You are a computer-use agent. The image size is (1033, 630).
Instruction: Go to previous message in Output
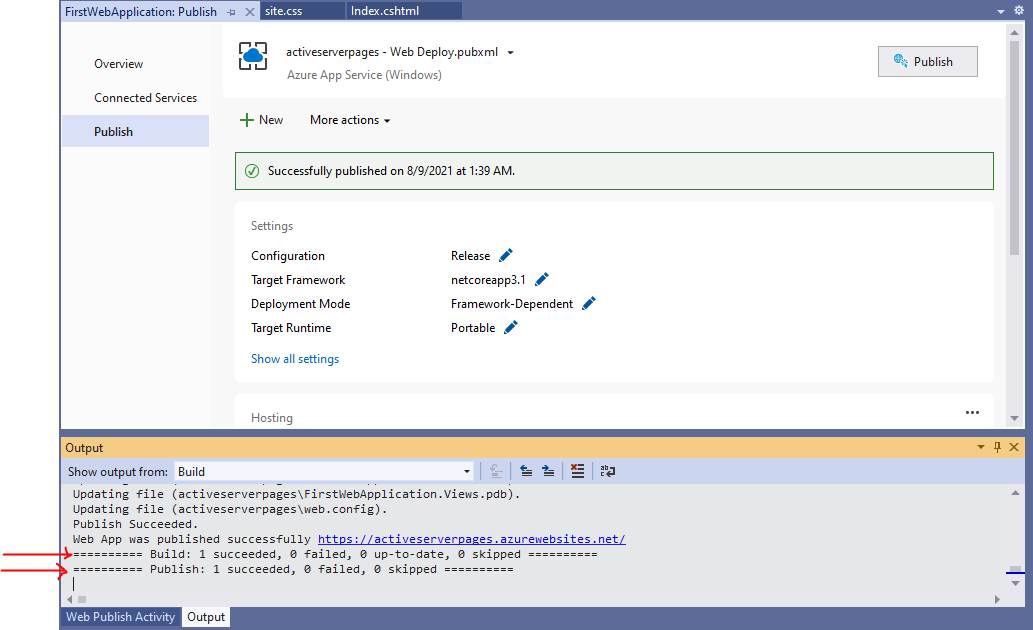pos(526,471)
